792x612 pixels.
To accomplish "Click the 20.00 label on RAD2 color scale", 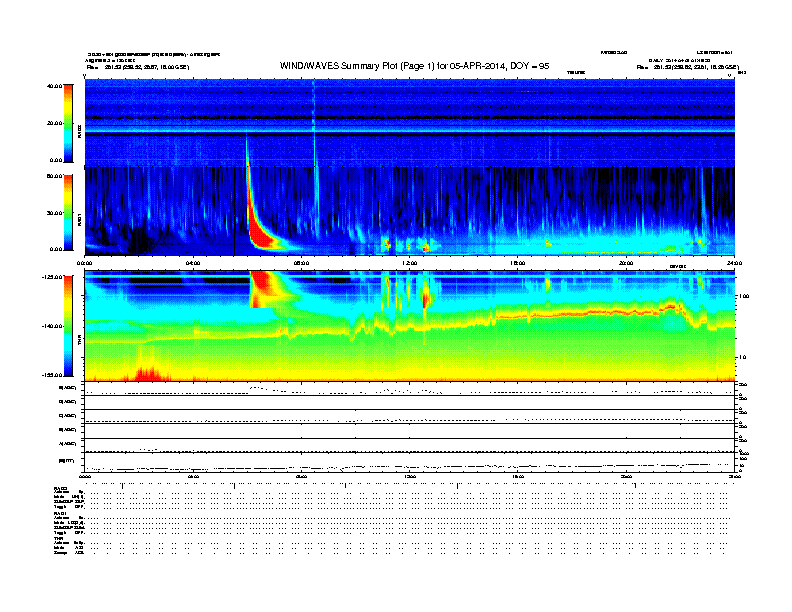I will (54, 123).
